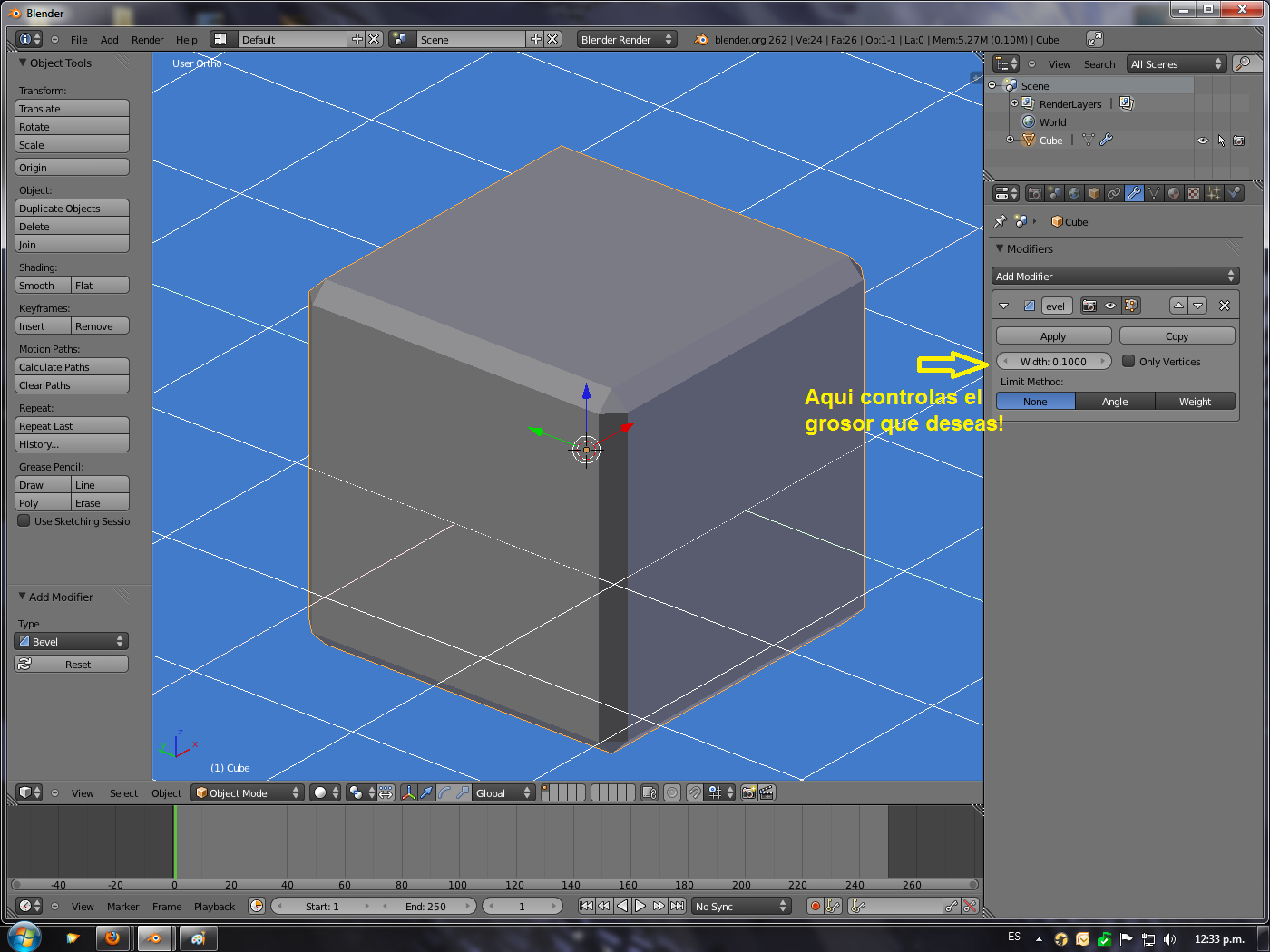Click the bevel Width value slider
The image size is (1270, 952).
tap(1053, 361)
